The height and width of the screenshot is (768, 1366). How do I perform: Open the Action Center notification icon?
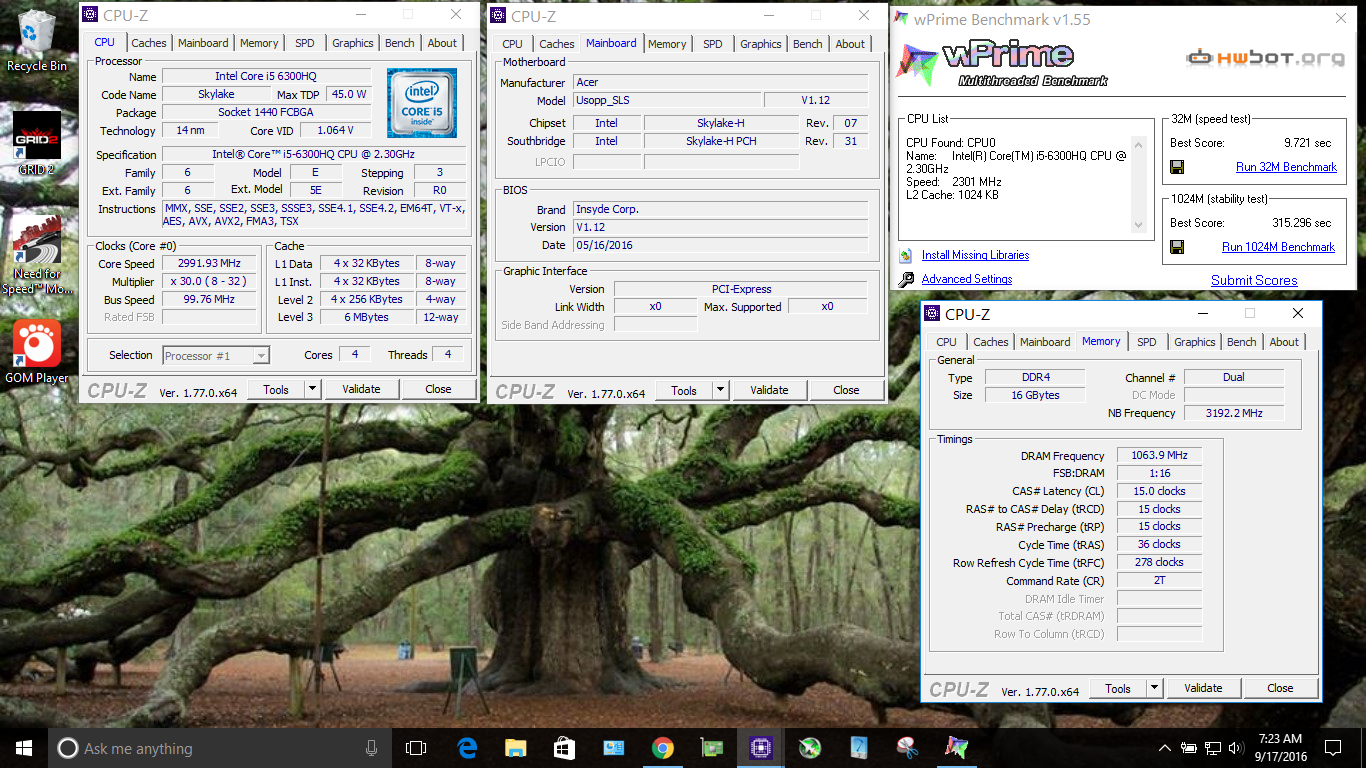tap(1332, 748)
